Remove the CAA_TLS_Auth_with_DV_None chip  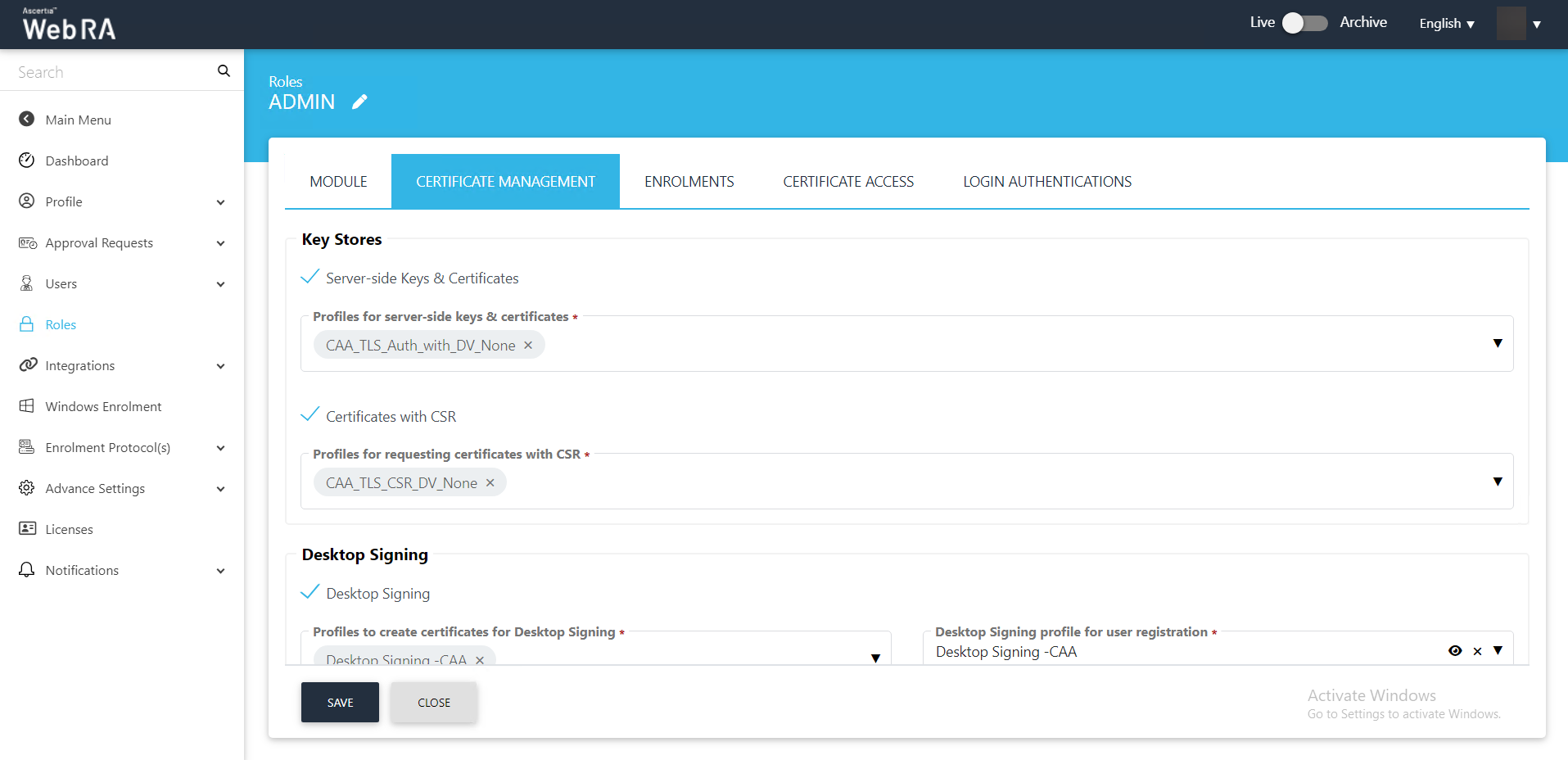(x=528, y=346)
